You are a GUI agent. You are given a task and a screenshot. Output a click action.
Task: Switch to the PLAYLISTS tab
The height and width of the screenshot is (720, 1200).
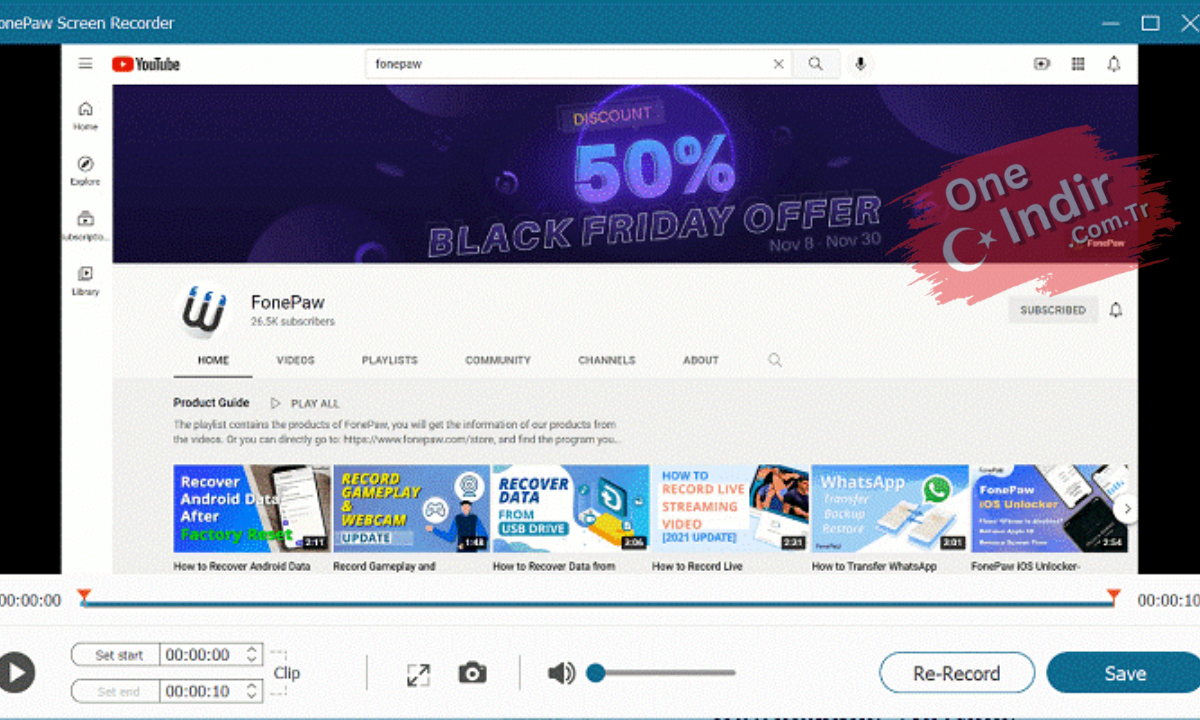coord(390,360)
